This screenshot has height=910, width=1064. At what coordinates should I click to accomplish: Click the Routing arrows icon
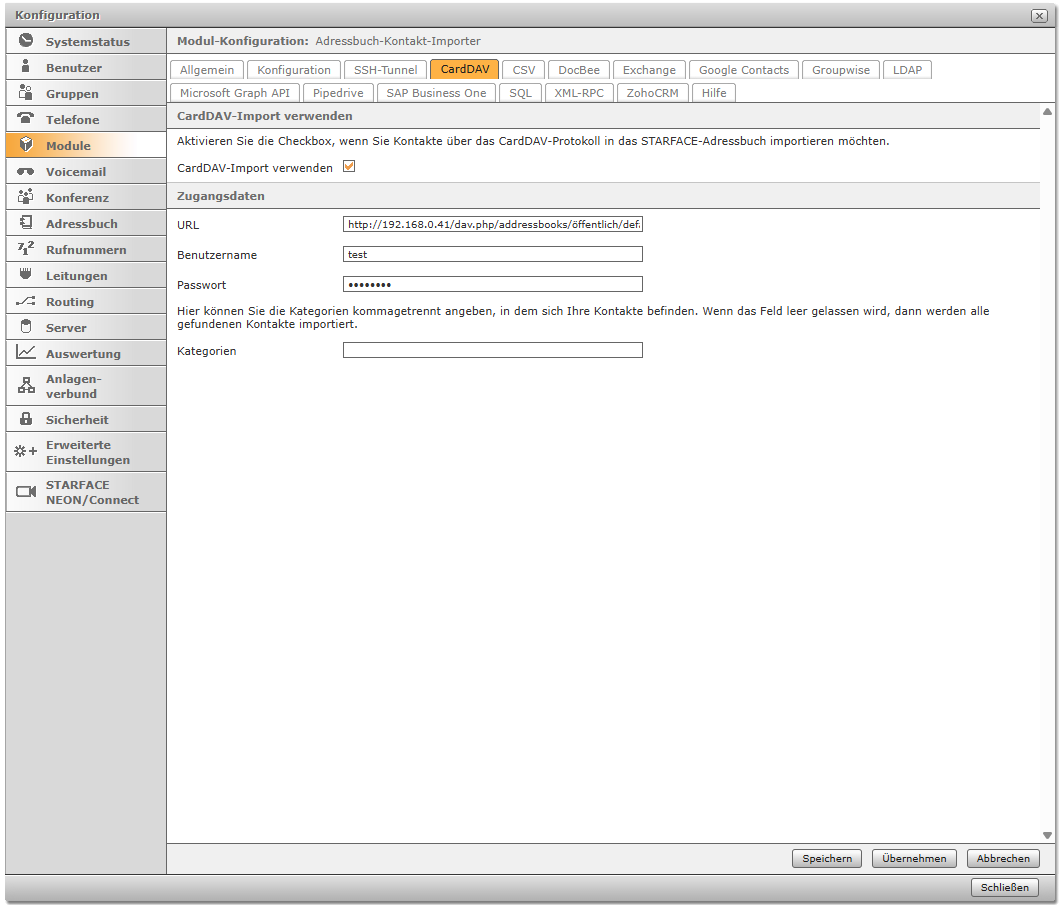(x=26, y=301)
